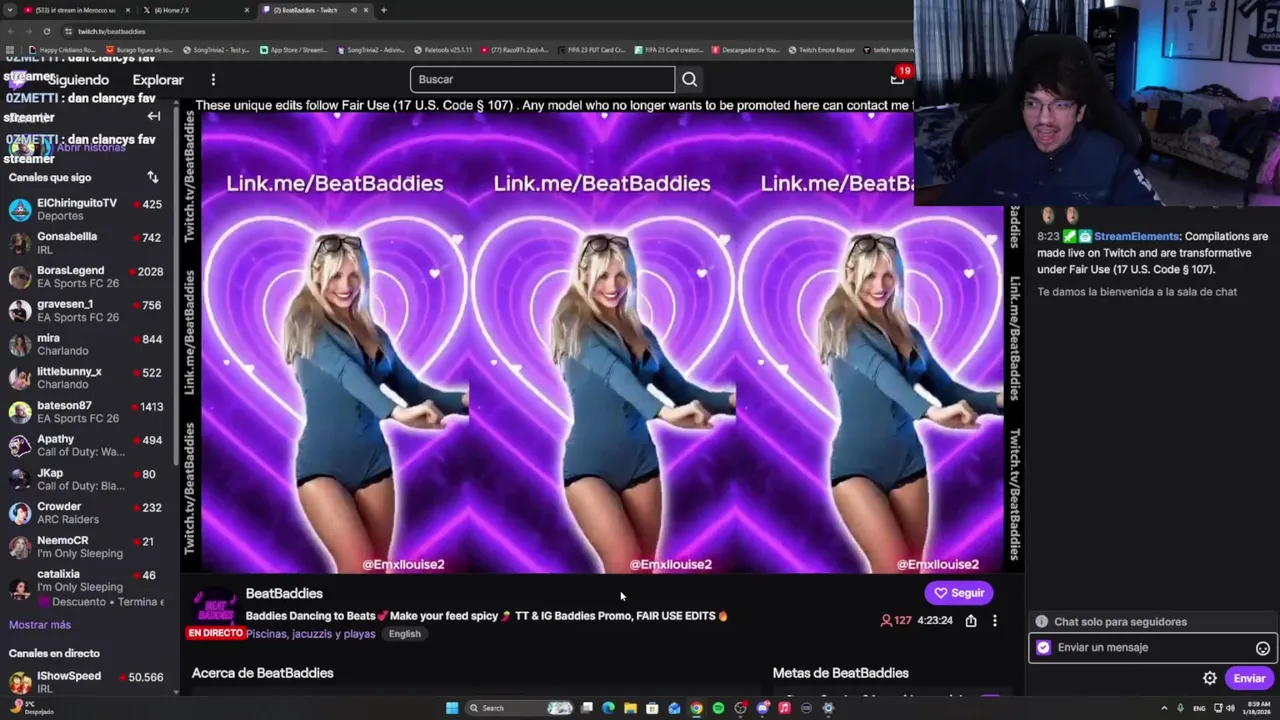Go back with the browser back arrow
1280x720 pixels.
click(10, 31)
